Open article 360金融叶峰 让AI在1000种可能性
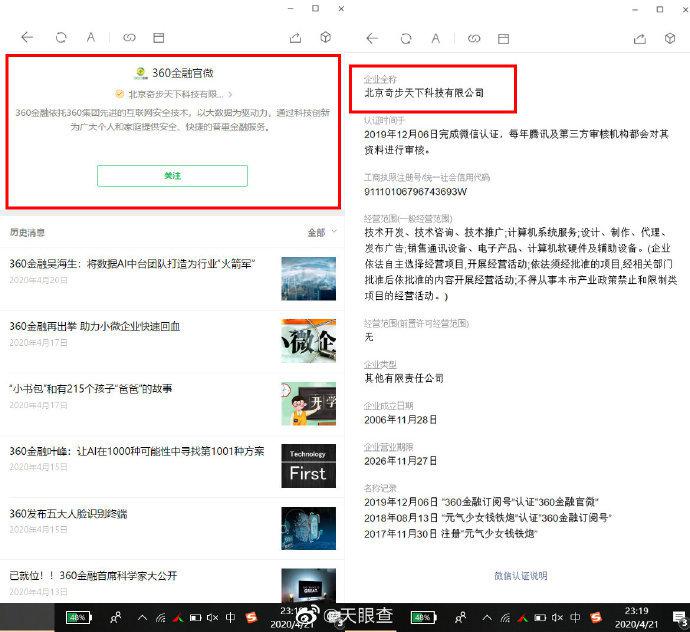The height and width of the screenshot is (632, 690). coord(137,451)
